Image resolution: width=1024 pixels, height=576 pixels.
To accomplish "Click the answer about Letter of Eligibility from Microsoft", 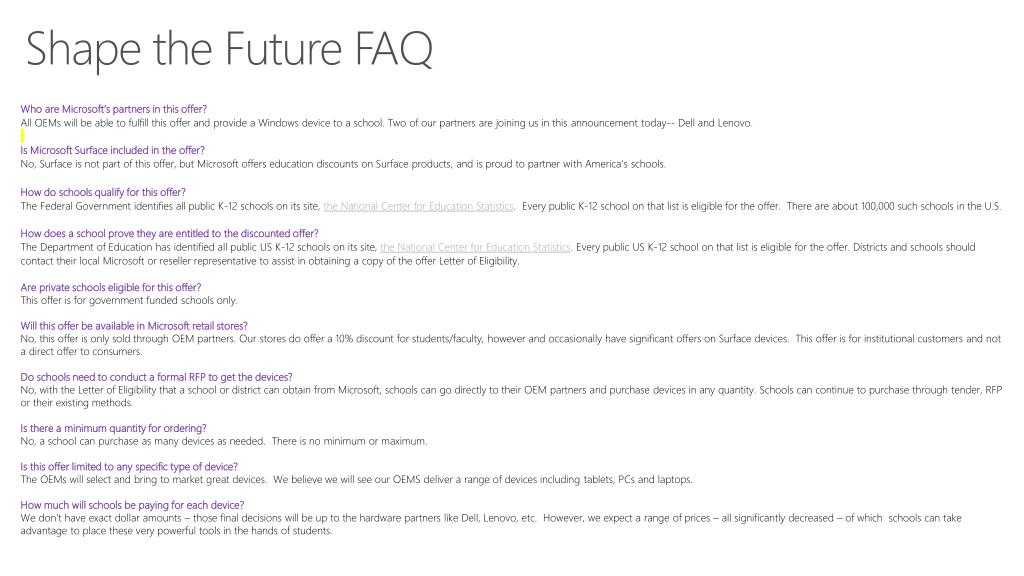I will click(511, 396).
